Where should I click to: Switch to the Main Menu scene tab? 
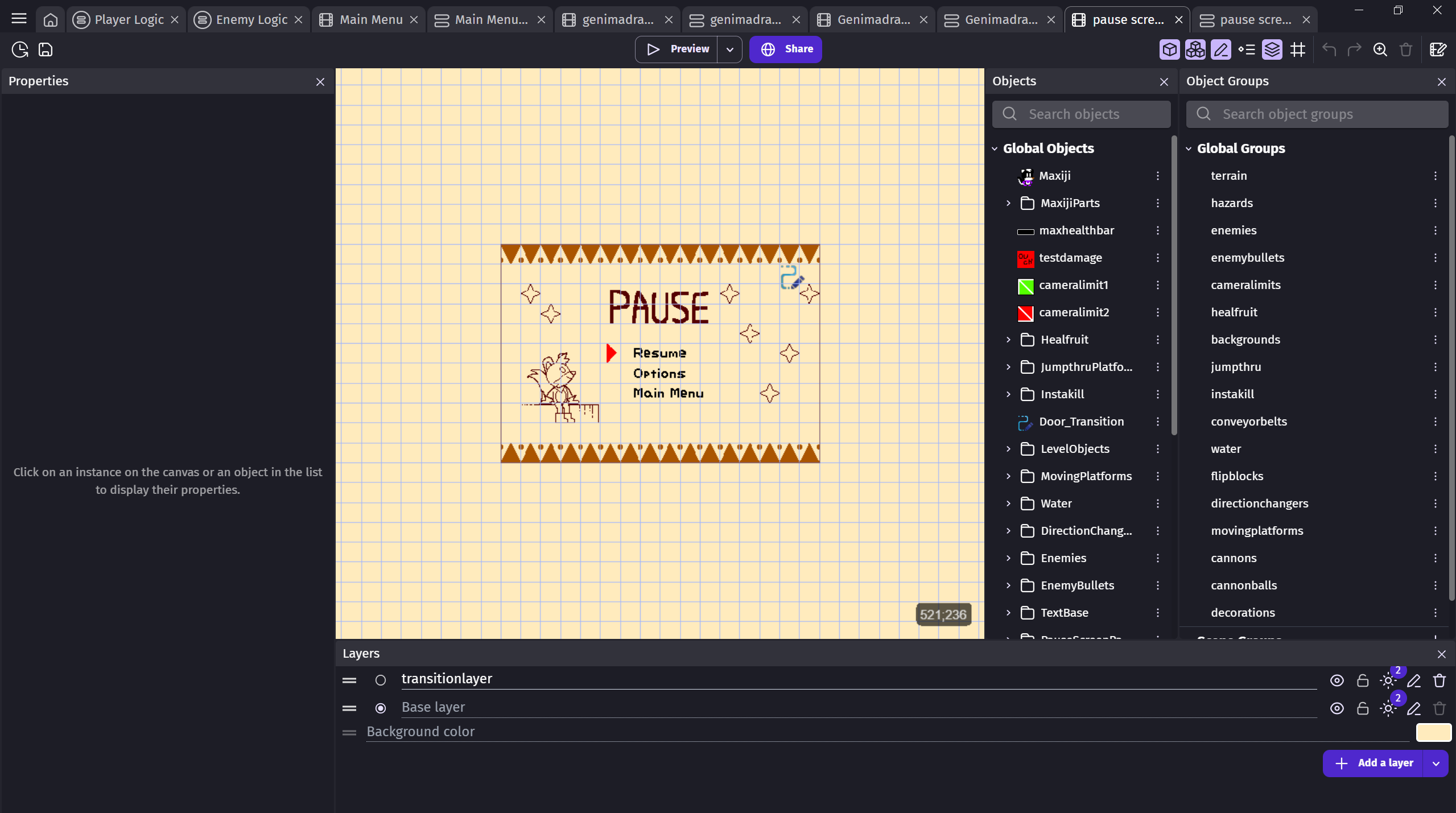tap(370, 19)
